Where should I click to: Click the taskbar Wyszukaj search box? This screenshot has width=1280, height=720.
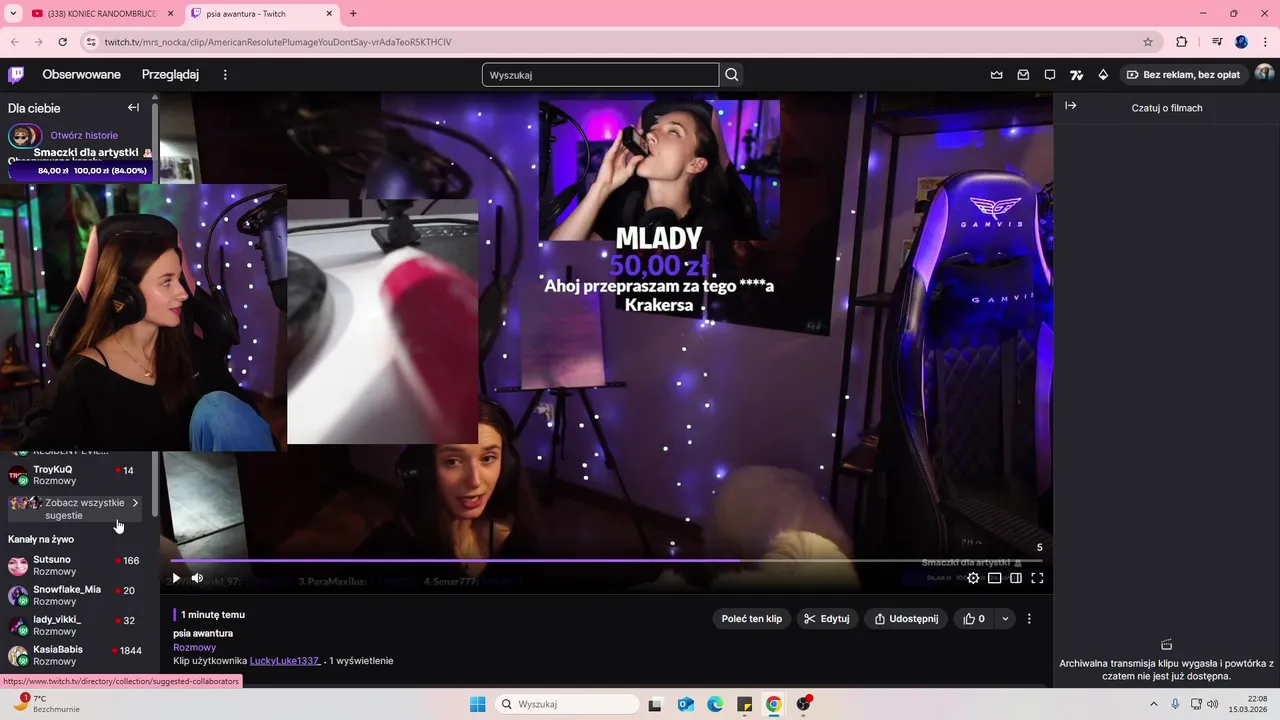tap(567, 704)
